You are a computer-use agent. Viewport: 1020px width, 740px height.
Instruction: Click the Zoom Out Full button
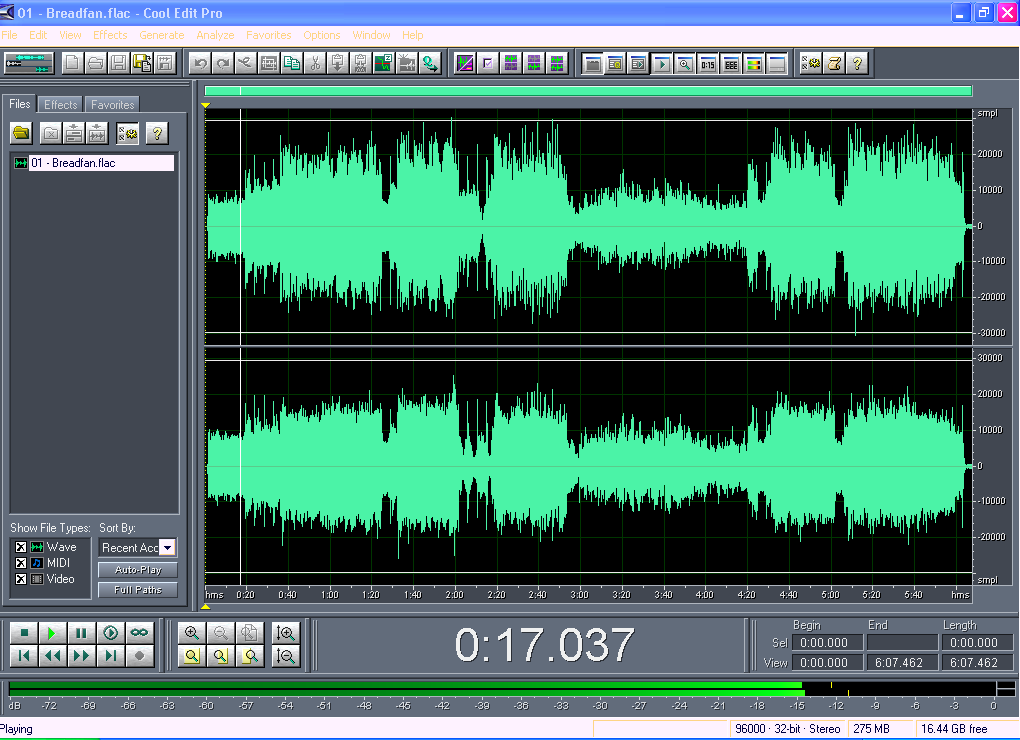click(x=250, y=633)
